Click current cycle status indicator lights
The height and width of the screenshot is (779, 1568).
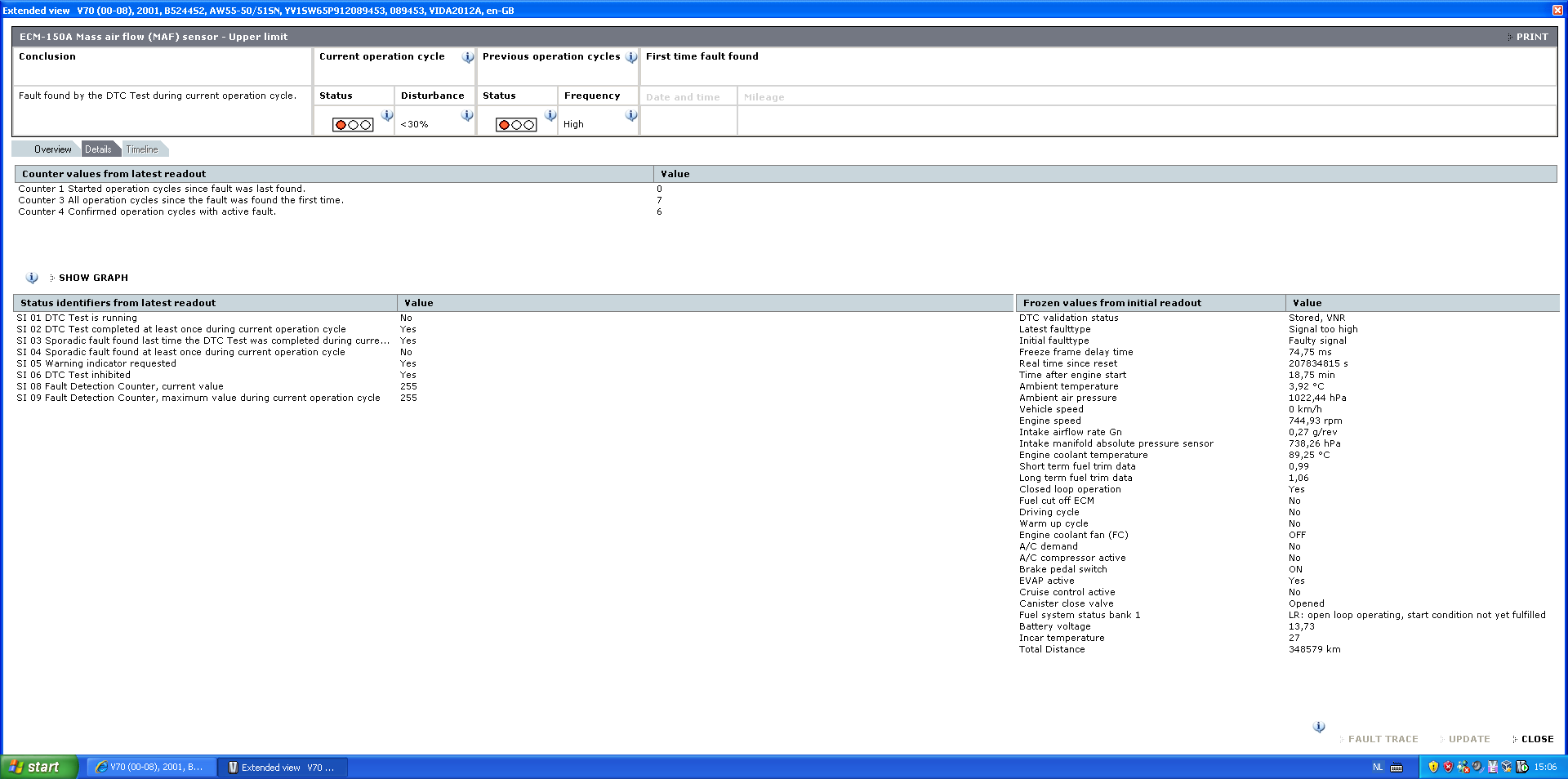tap(353, 125)
